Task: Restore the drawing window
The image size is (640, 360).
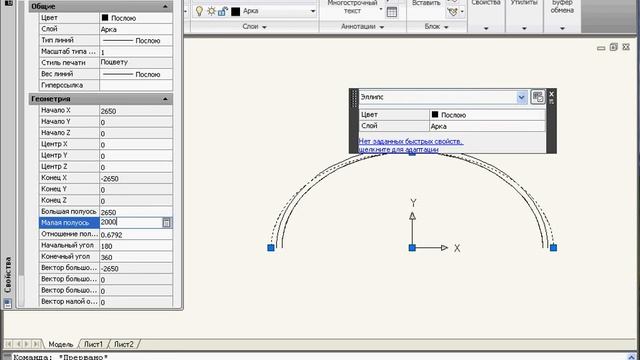Action: [613, 47]
